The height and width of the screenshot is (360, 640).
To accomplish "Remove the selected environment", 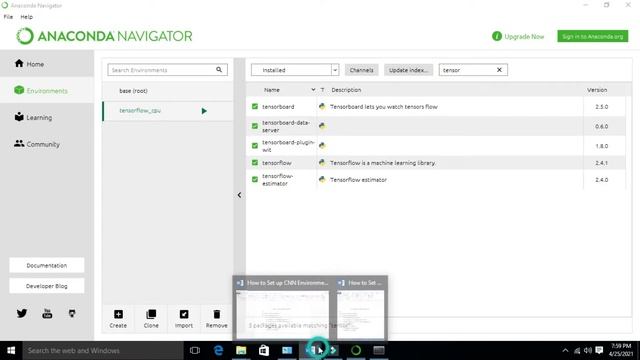I will pyautogui.click(x=216, y=319).
